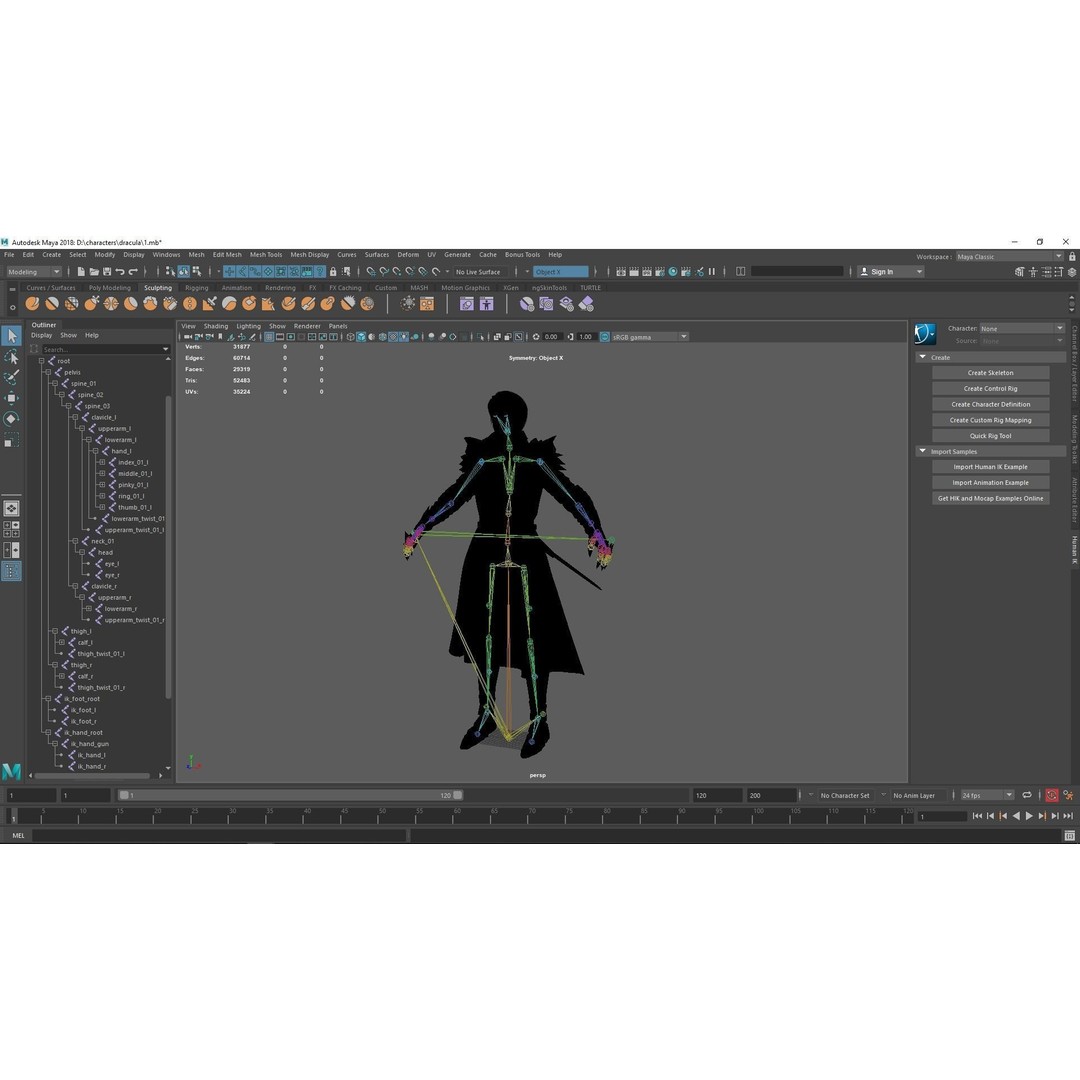Select the arrow Select tool in toolbox
1080x1080 pixels.
[x=12, y=336]
